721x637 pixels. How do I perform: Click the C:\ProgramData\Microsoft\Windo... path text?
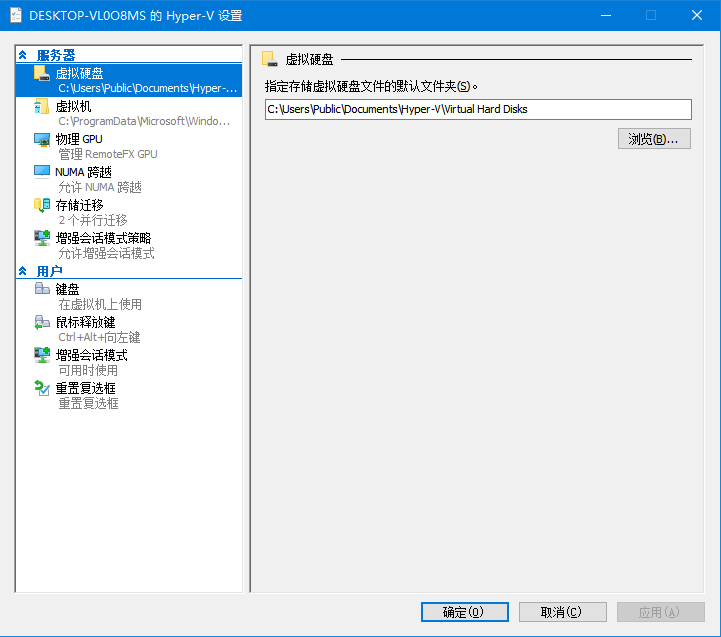point(144,121)
